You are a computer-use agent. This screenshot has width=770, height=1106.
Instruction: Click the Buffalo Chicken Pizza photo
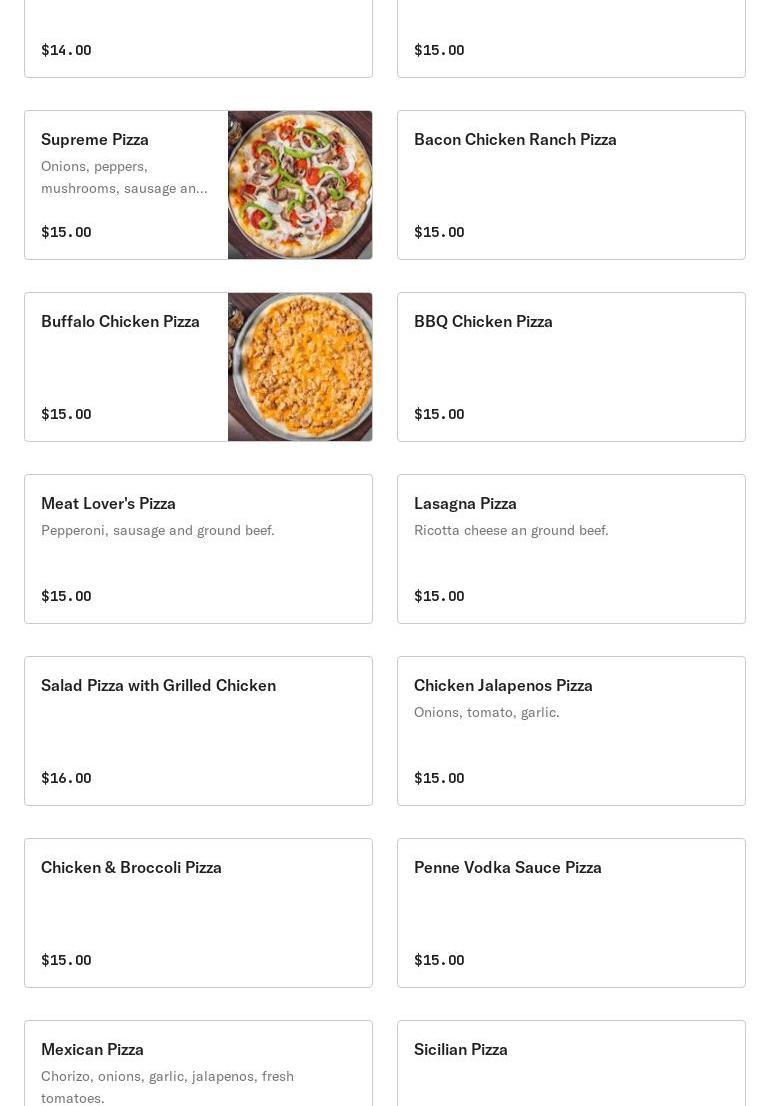pyautogui.click(x=300, y=367)
